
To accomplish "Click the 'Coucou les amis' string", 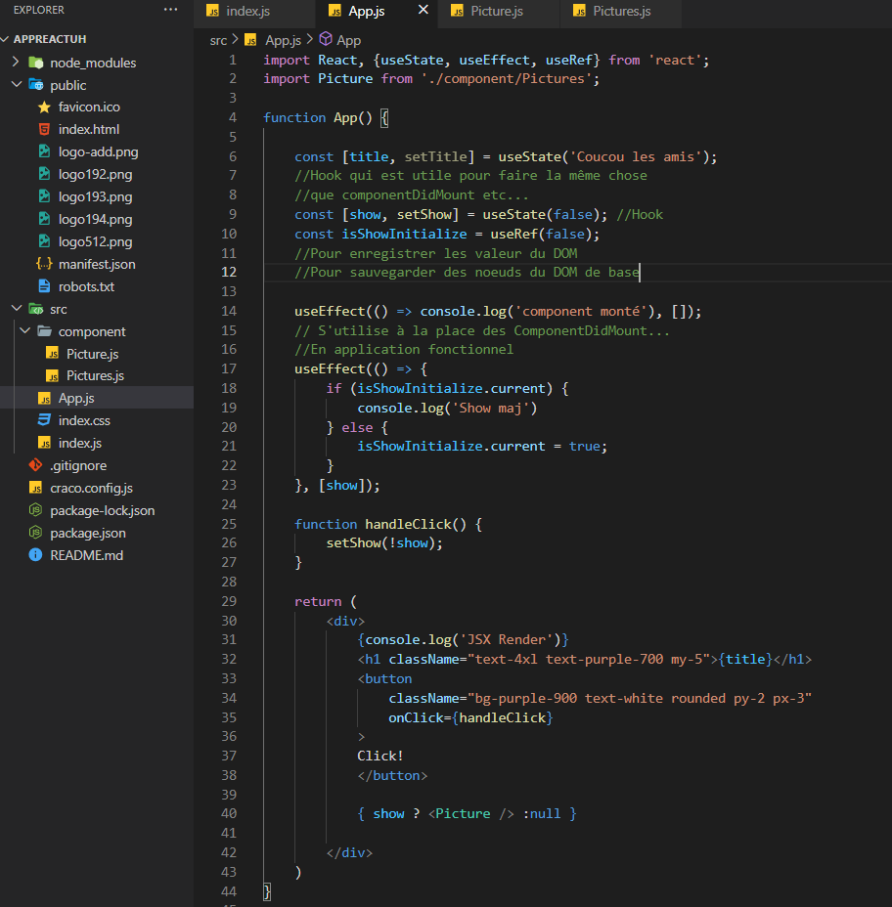I will pyautogui.click(x=635, y=157).
